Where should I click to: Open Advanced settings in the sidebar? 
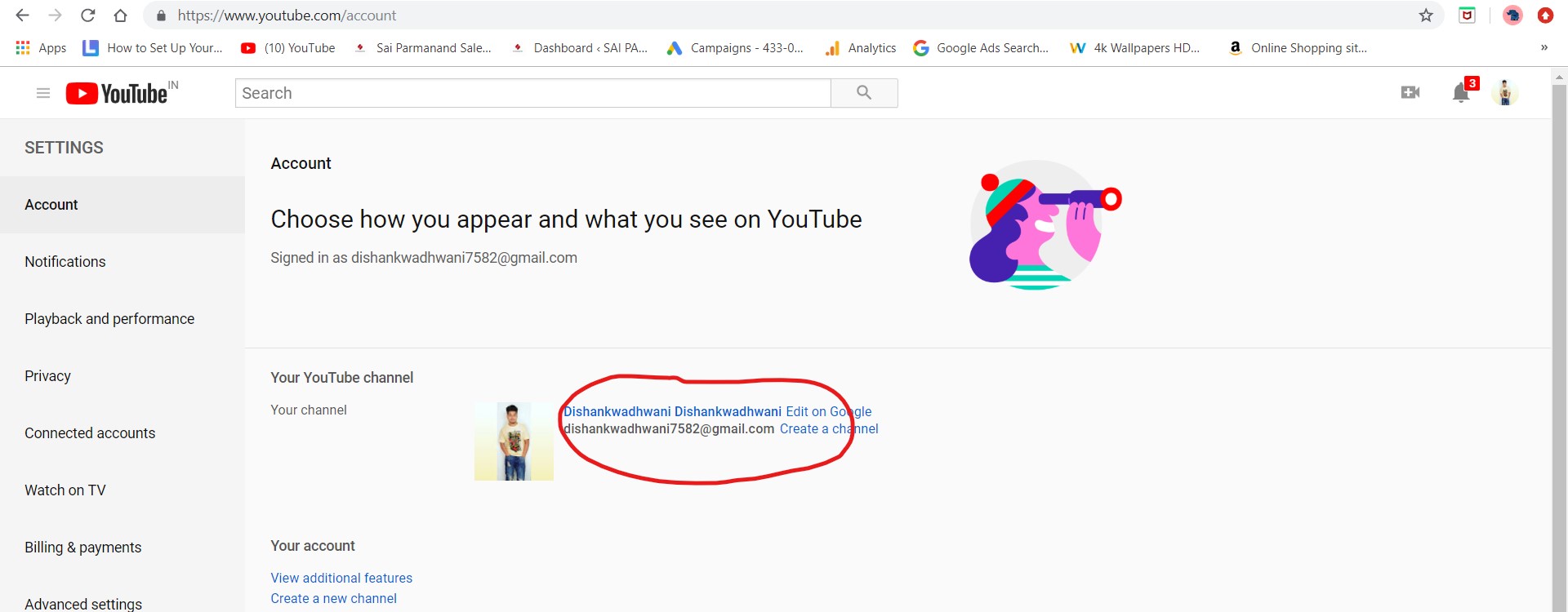[122, 602]
